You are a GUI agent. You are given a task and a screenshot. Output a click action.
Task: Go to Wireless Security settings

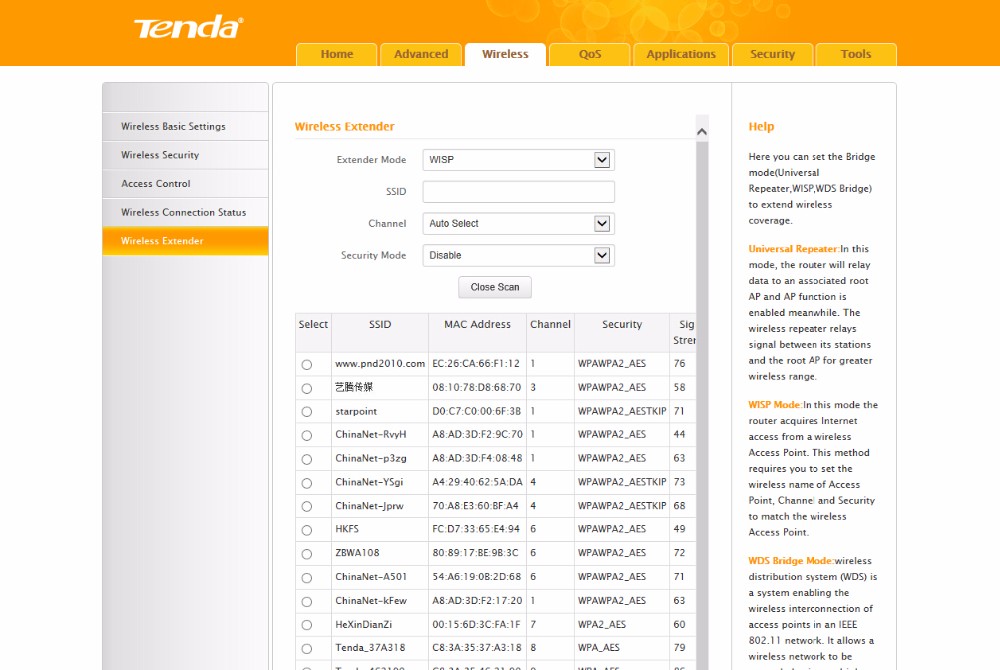click(x=160, y=155)
